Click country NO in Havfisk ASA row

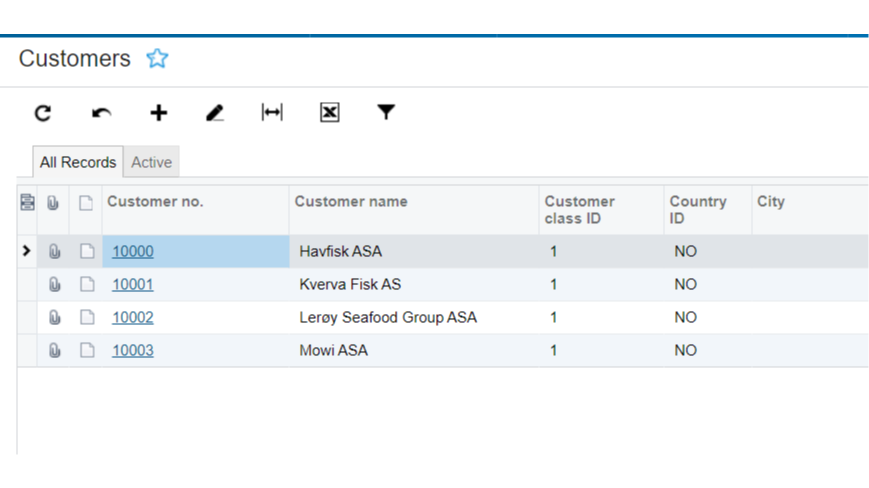point(686,251)
